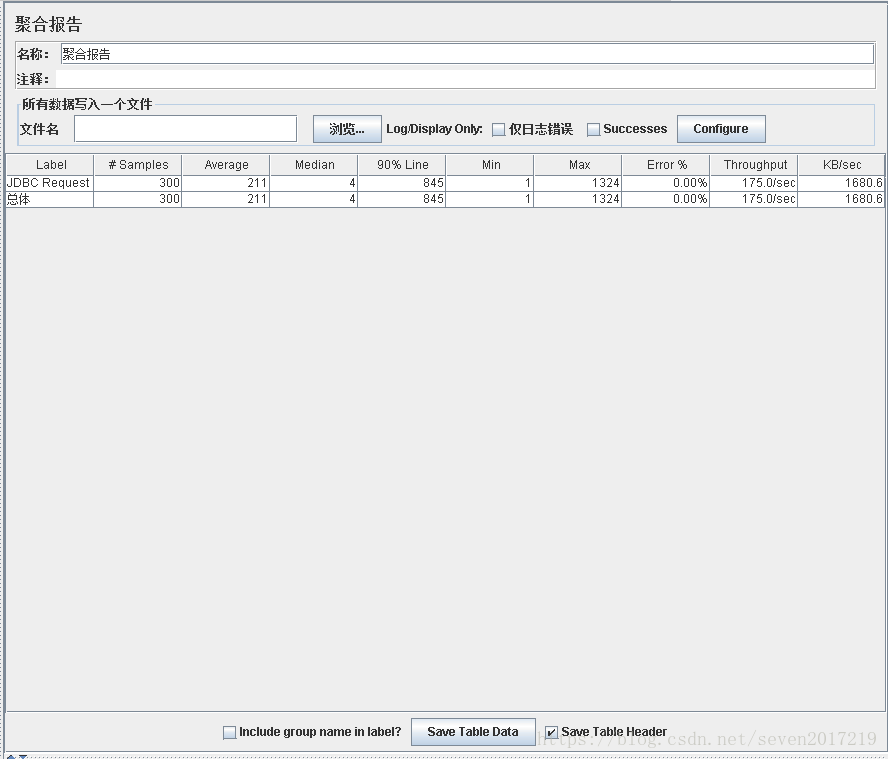Click the Min column header
Viewport: 888px width, 759px height.
click(490, 165)
